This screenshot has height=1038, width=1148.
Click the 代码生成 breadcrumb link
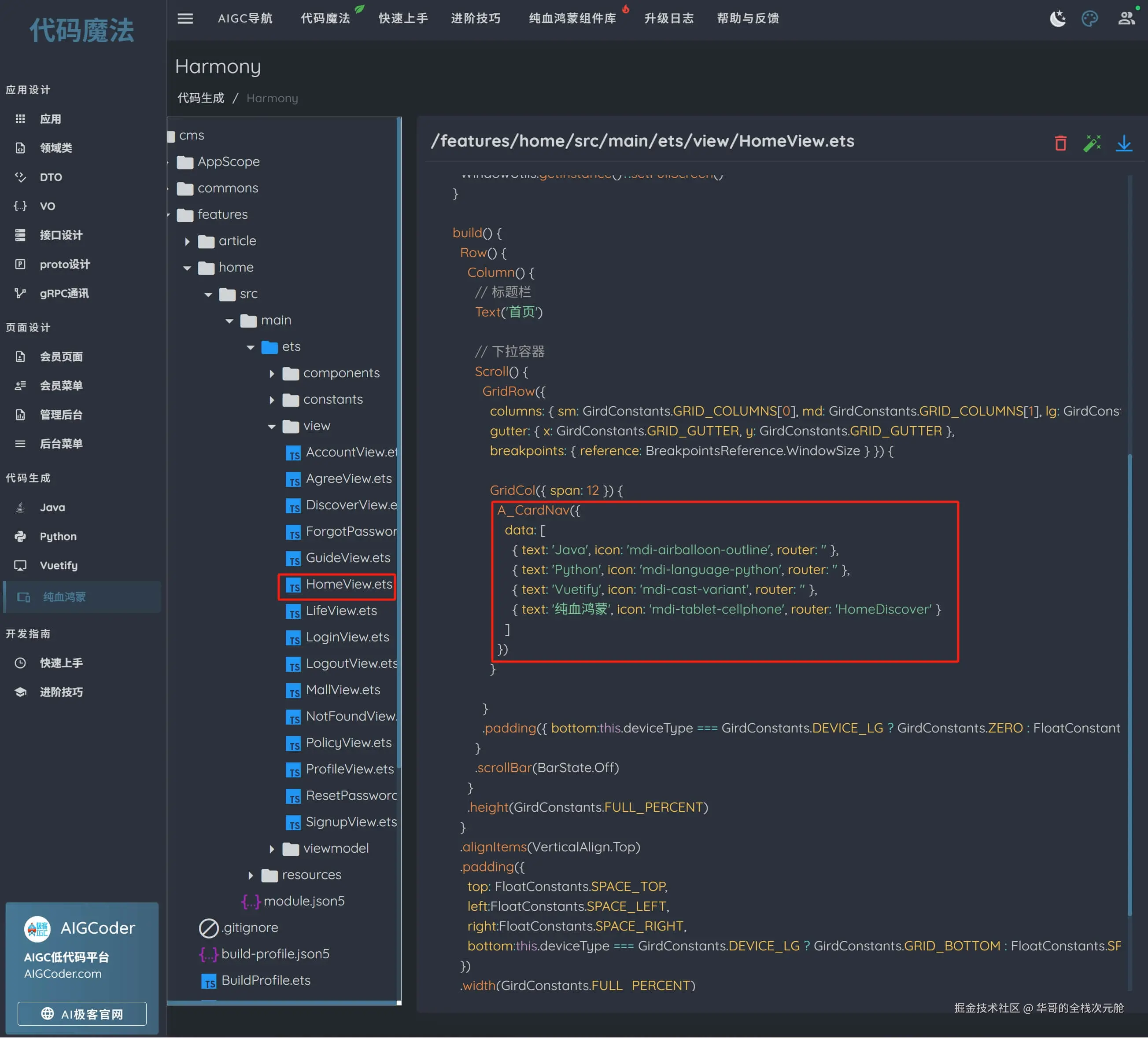point(200,98)
